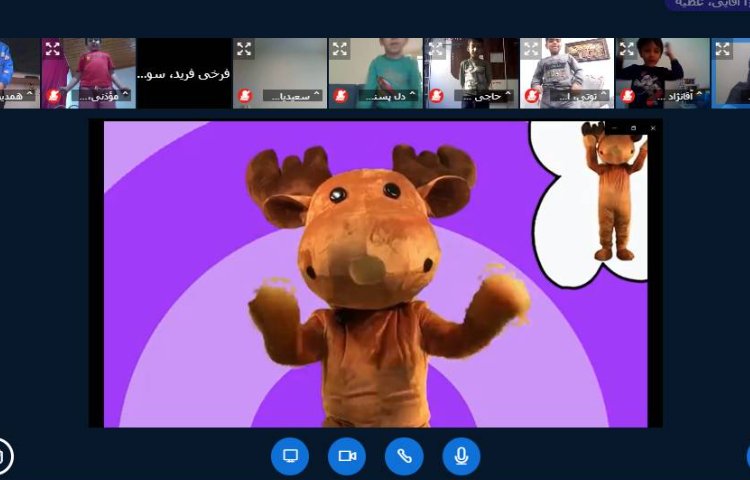Click the muted mic icon on دل پسند tile
This screenshot has width=750, height=480.
pyautogui.click(x=340, y=96)
